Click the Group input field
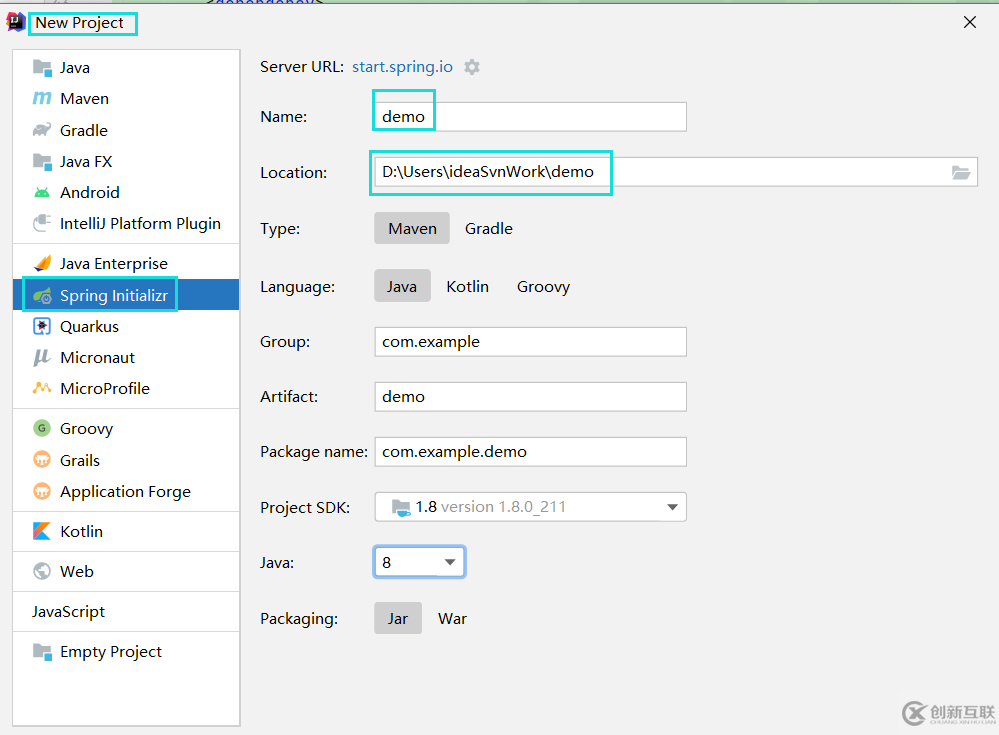 coord(530,341)
